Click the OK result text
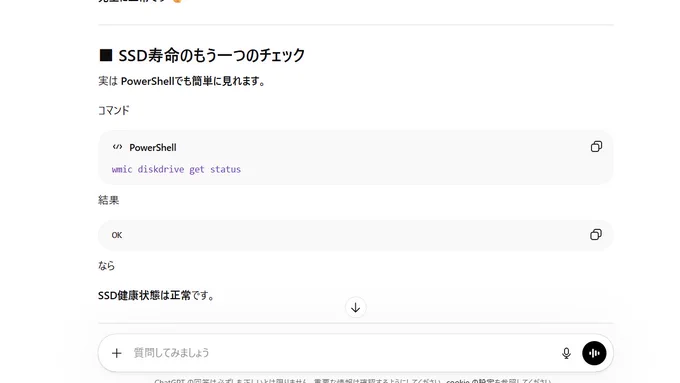This screenshot has width=680, height=383. [117, 235]
